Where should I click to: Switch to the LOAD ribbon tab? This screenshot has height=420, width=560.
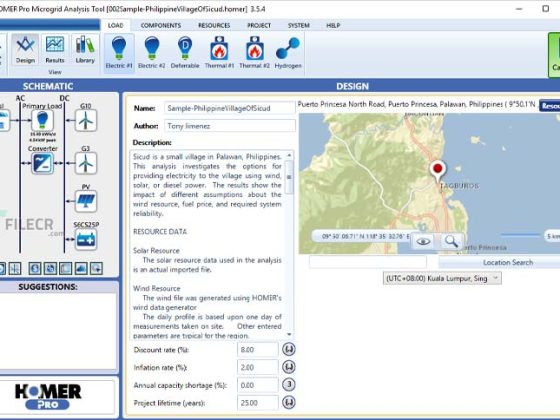[x=115, y=25]
